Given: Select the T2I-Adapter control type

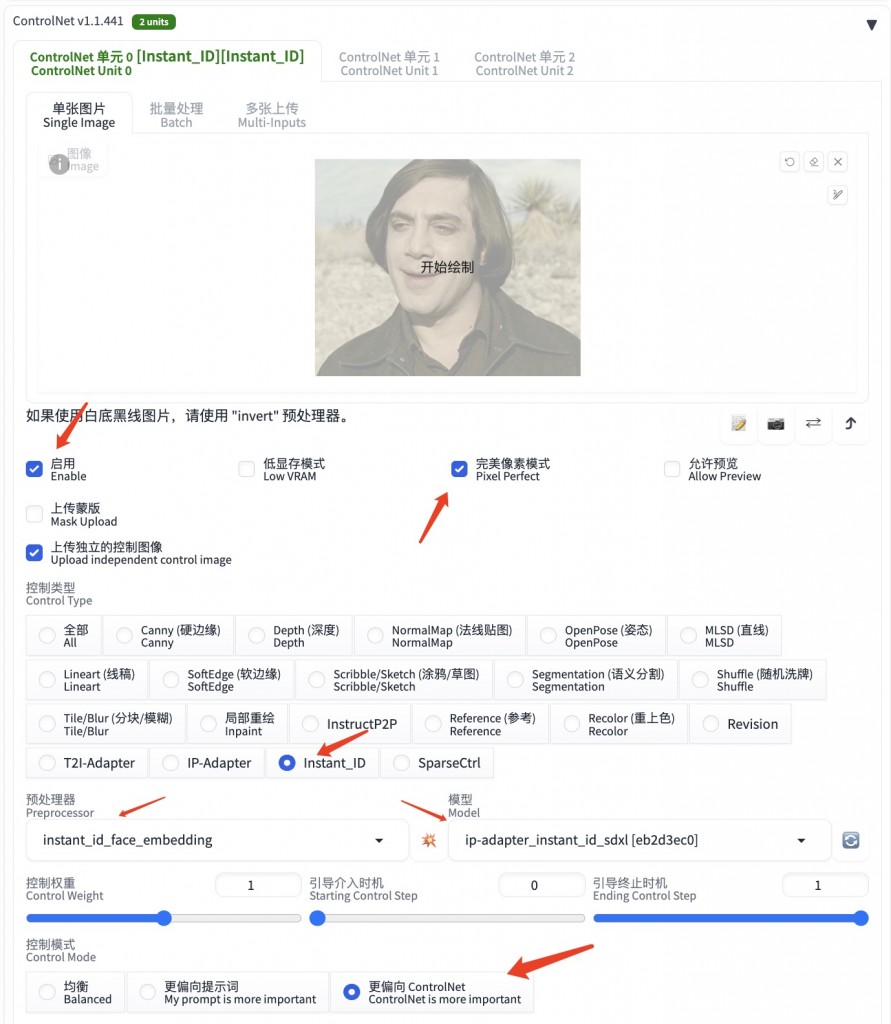Looking at the screenshot, I should 87,763.
